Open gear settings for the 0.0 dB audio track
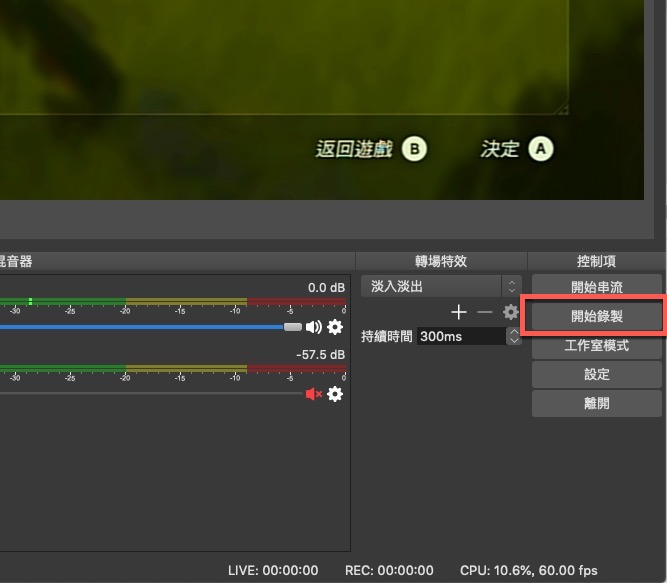Image resolution: width=667 pixels, height=583 pixels. (x=335, y=327)
